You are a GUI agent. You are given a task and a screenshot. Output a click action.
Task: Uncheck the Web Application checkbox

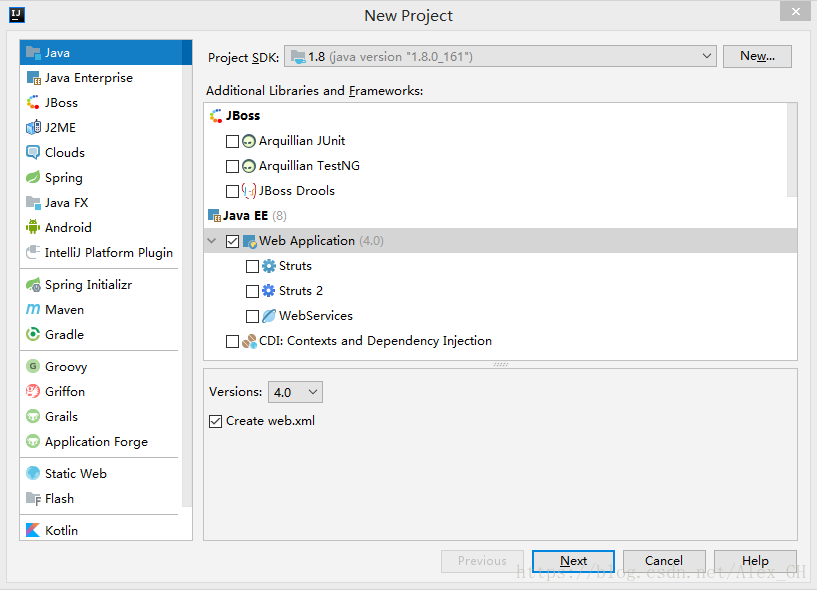[x=232, y=241]
